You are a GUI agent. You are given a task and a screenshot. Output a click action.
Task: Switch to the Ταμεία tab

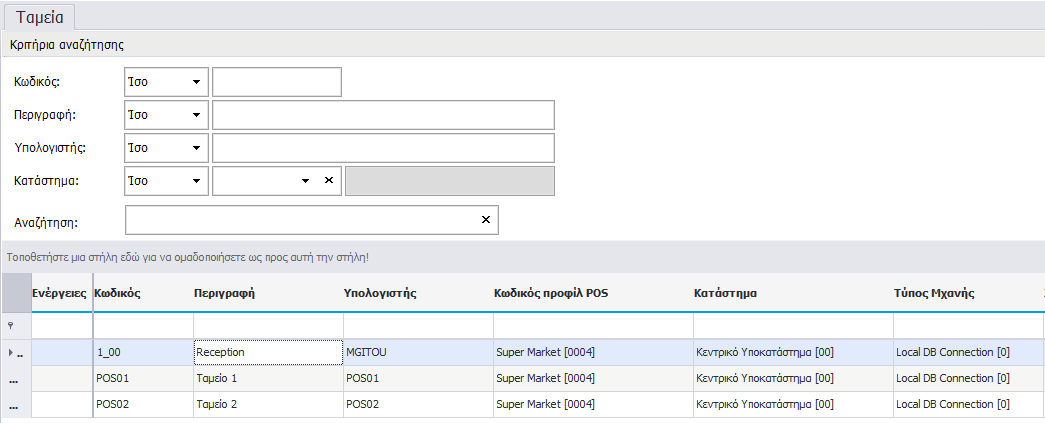40,17
